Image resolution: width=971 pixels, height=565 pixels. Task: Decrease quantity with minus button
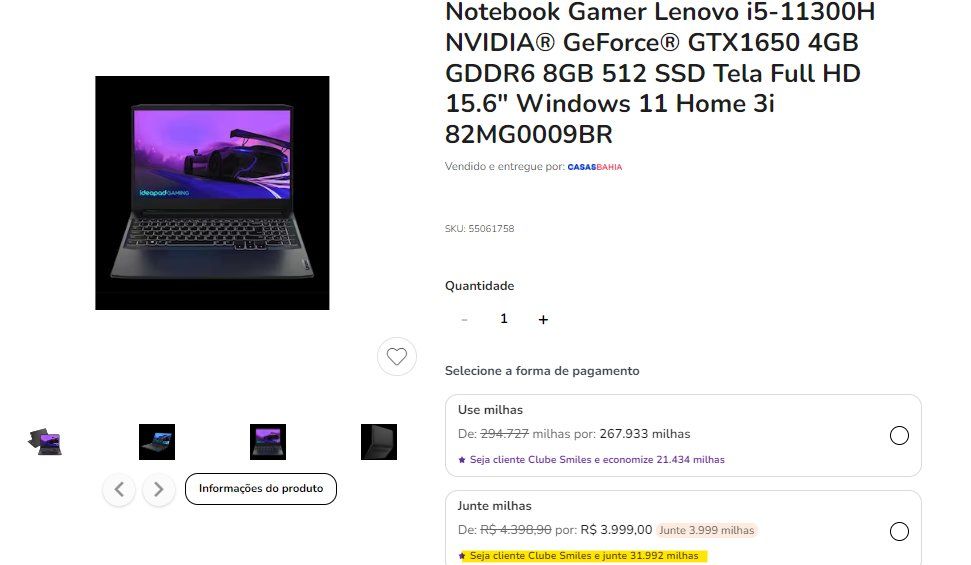tap(464, 320)
